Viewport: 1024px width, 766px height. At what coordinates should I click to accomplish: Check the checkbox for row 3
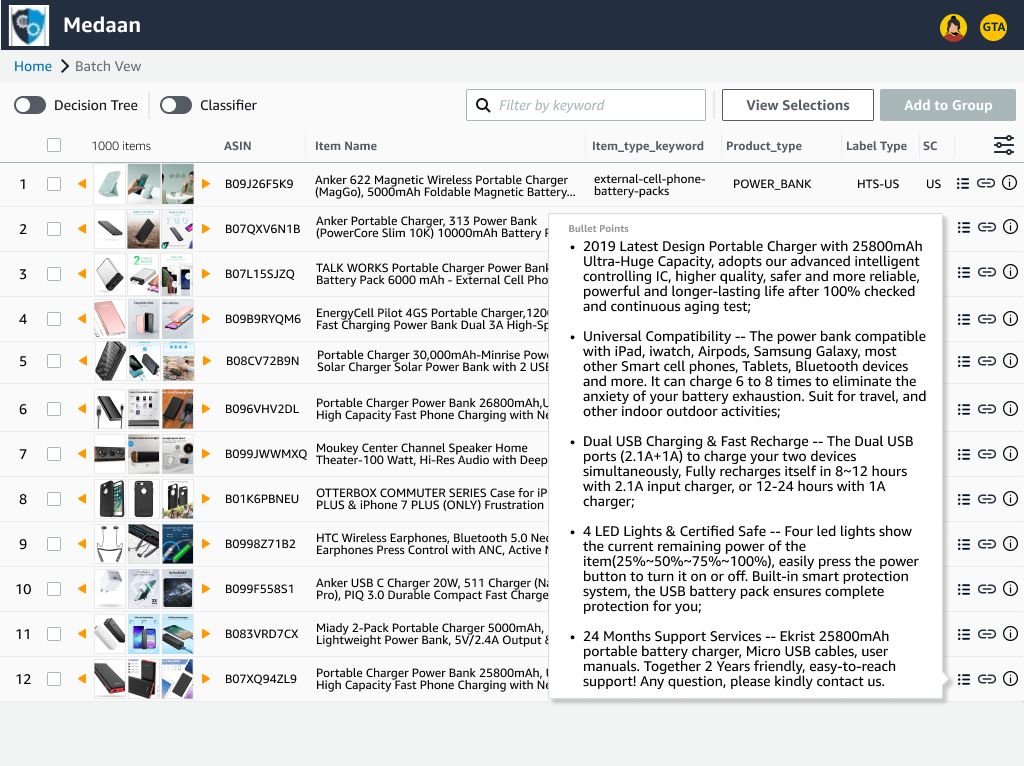[x=54, y=274]
